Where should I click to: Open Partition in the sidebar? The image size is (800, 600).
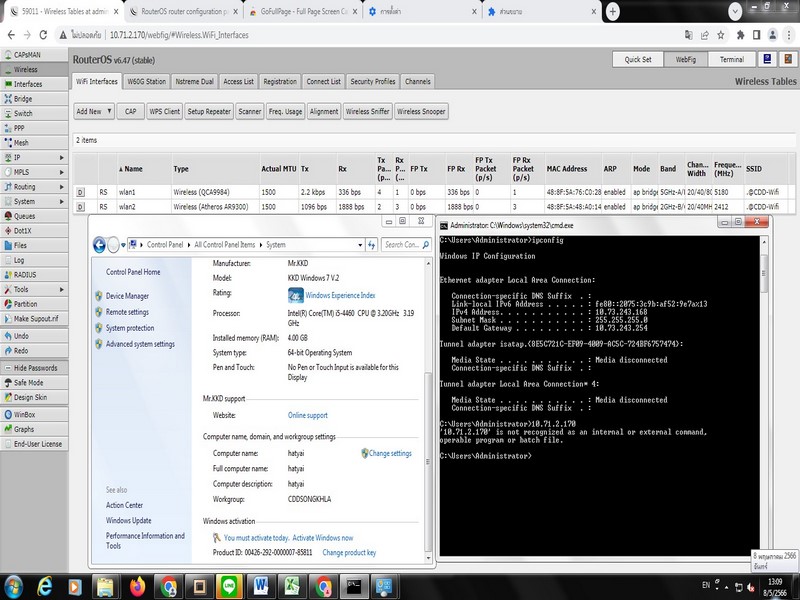tap(34, 304)
